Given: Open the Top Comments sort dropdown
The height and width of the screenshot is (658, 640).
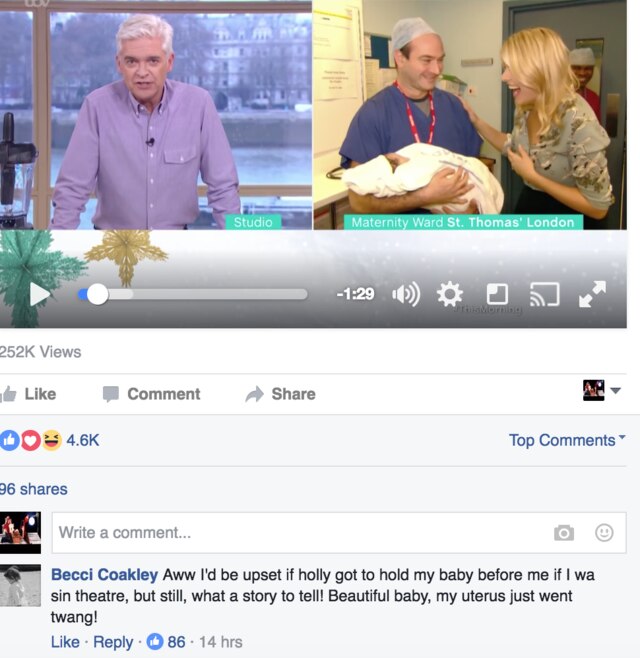Looking at the screenshot, I should pos(567,440).
